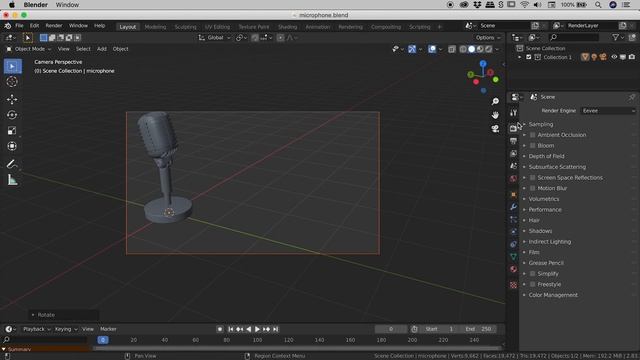Viewport: 640px width, 360px height.
Task: Click the current frame marker 0
Action: pos(103,340)
